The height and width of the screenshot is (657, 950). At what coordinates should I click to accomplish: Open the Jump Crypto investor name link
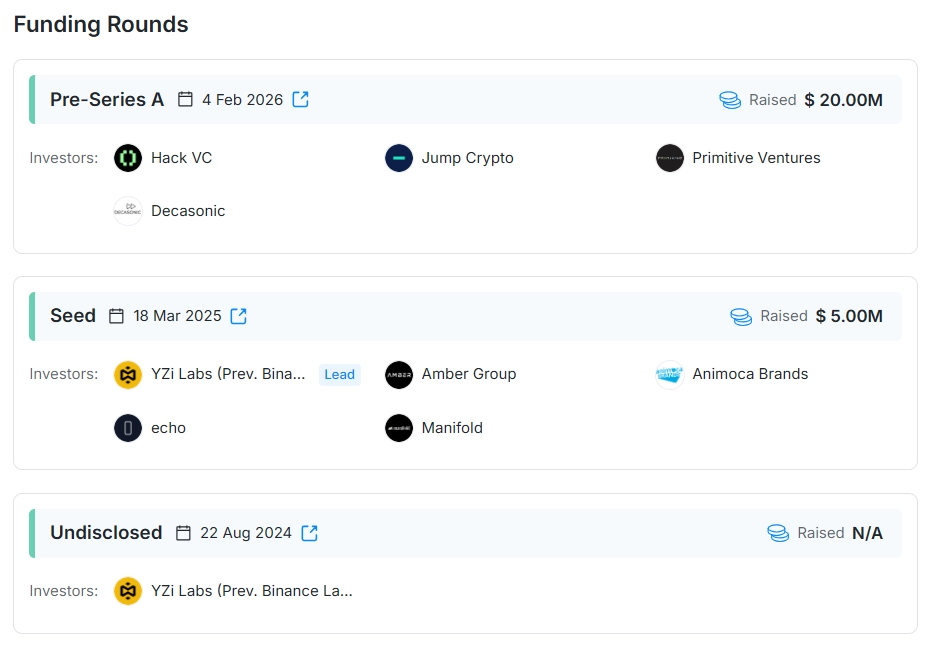click(467, 158)
